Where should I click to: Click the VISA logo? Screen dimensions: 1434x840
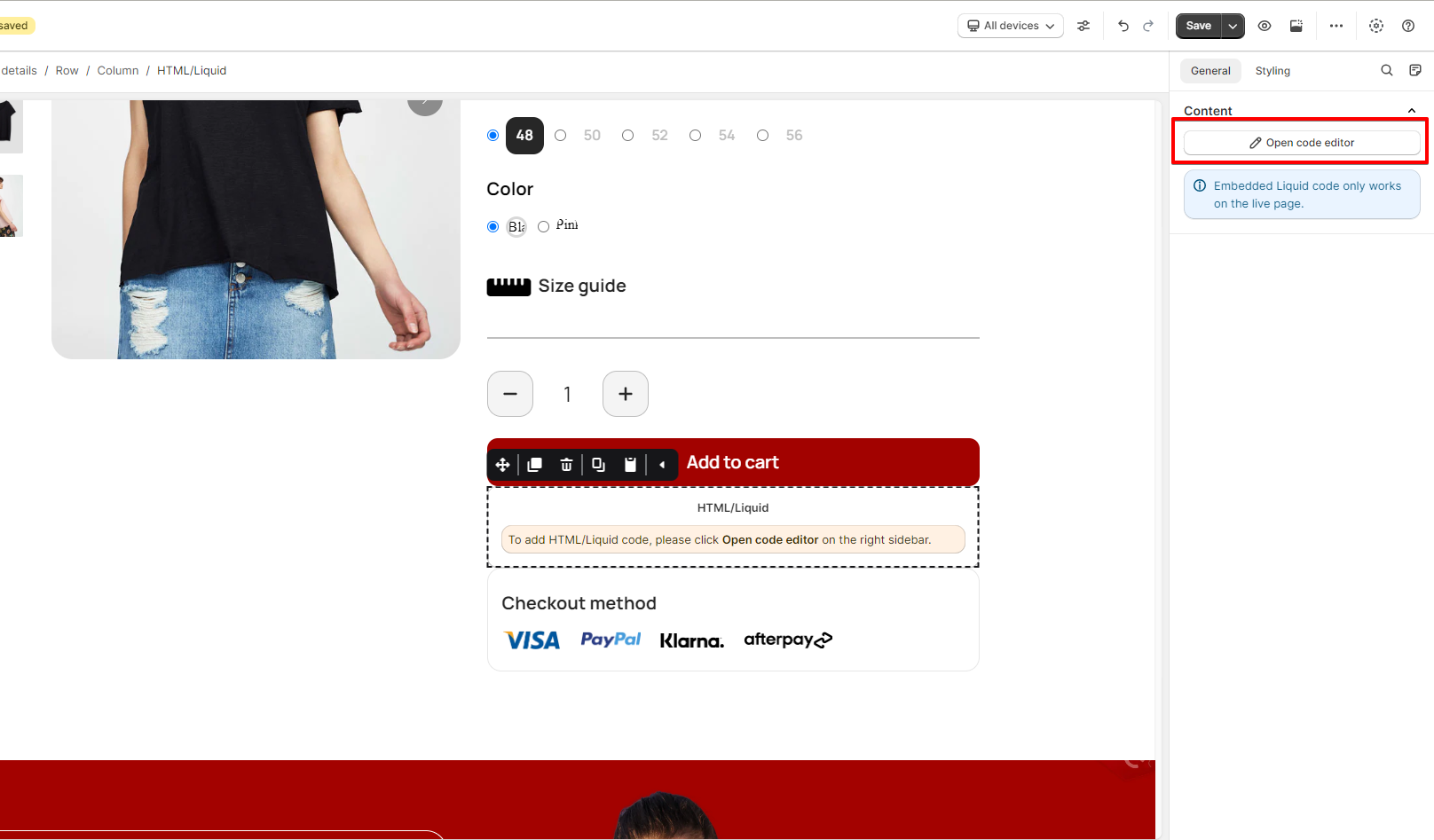532,640
